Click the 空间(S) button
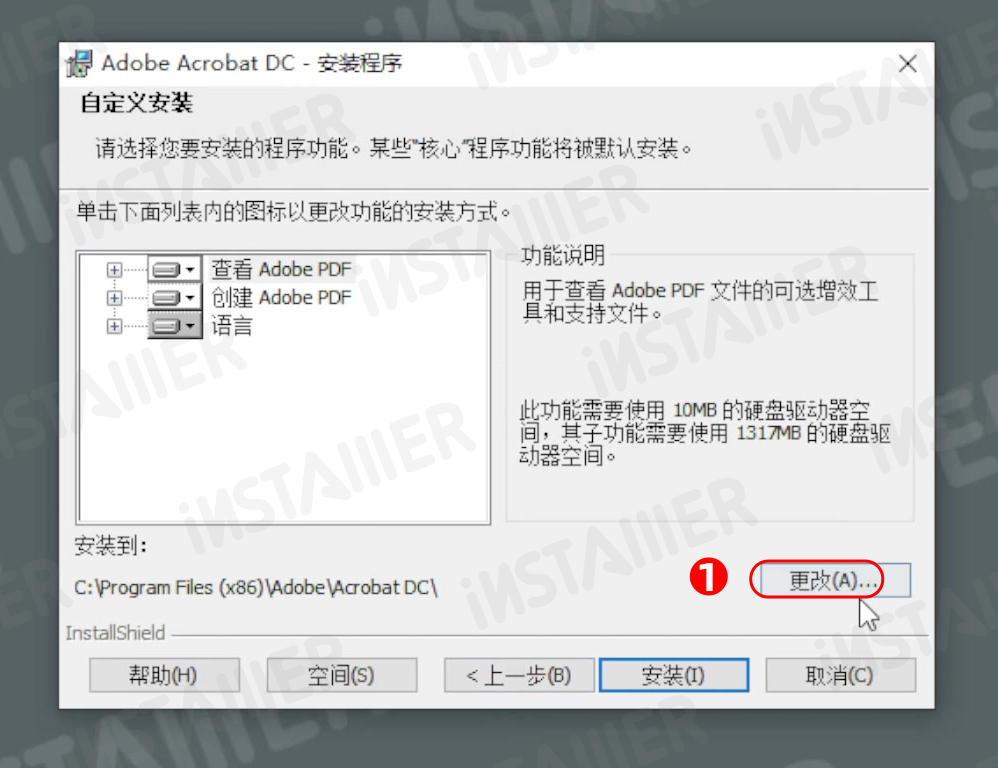This screenshot has height=768, width=998. click(342, 675)
